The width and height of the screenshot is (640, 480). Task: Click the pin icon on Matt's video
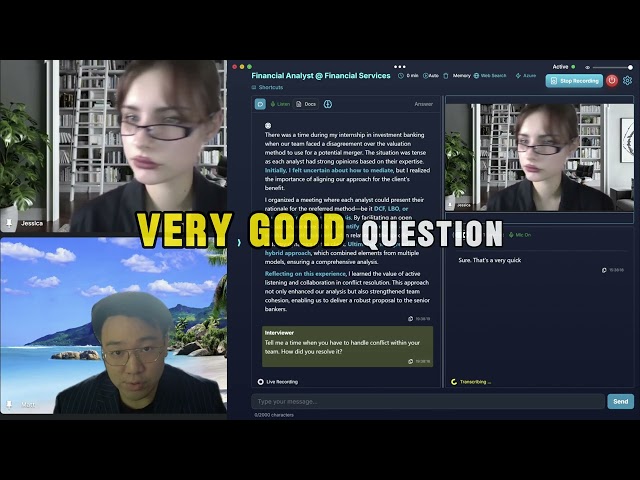[x=9, y=404]
